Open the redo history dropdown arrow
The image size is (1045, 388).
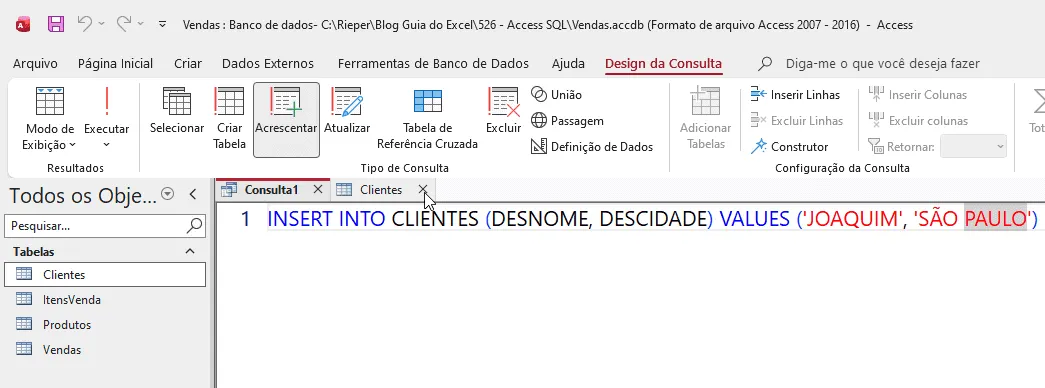(x=141, y=25)
